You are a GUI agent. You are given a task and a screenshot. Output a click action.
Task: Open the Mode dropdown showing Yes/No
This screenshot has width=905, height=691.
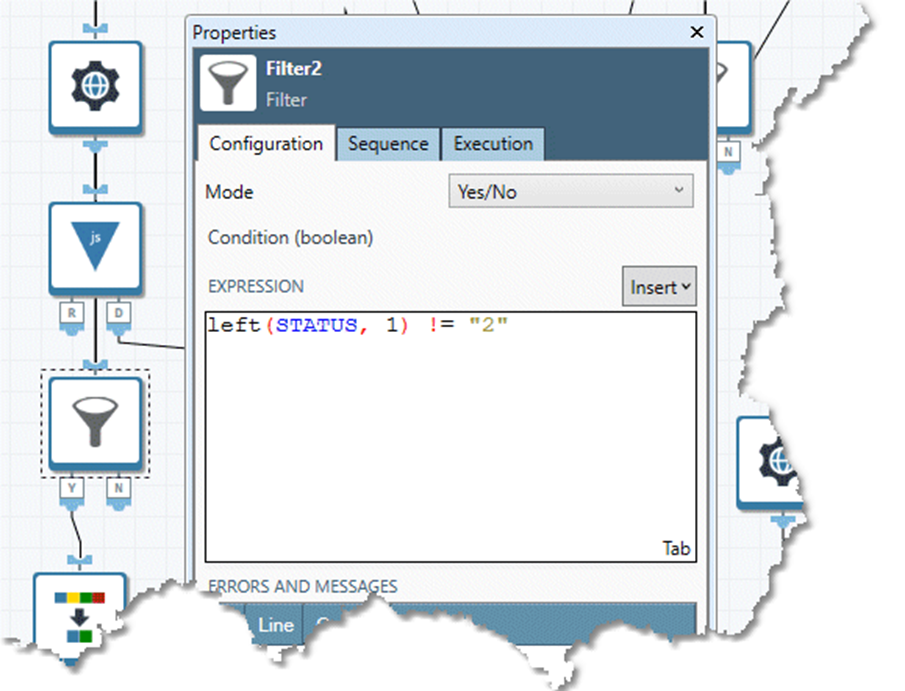pos(570,191)
